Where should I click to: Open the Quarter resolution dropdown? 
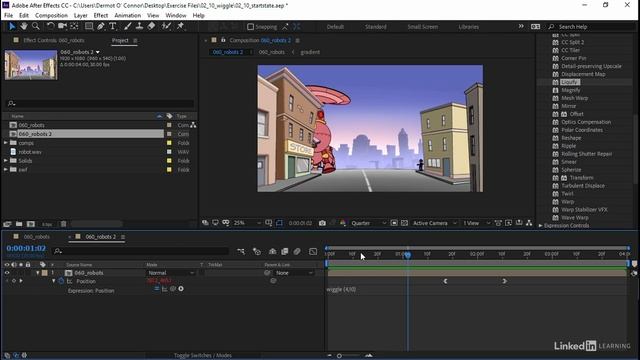click(x=369, y=223)
